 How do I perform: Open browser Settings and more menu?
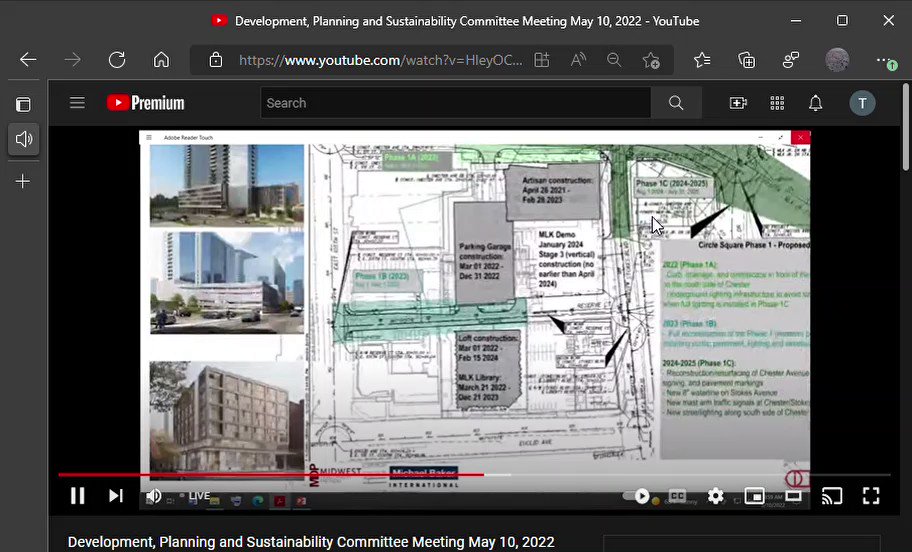click(884, 60)
